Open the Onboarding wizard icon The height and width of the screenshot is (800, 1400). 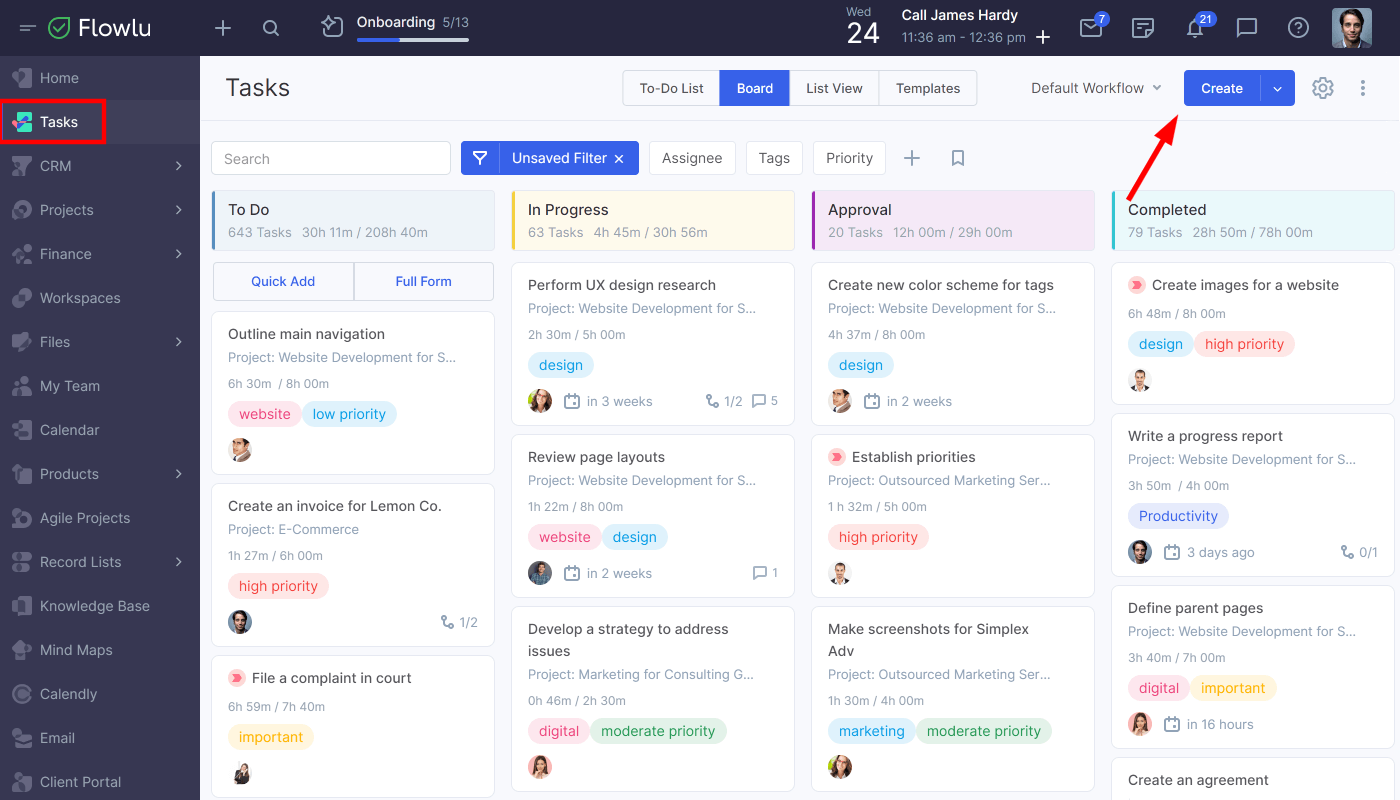[332, 27]
